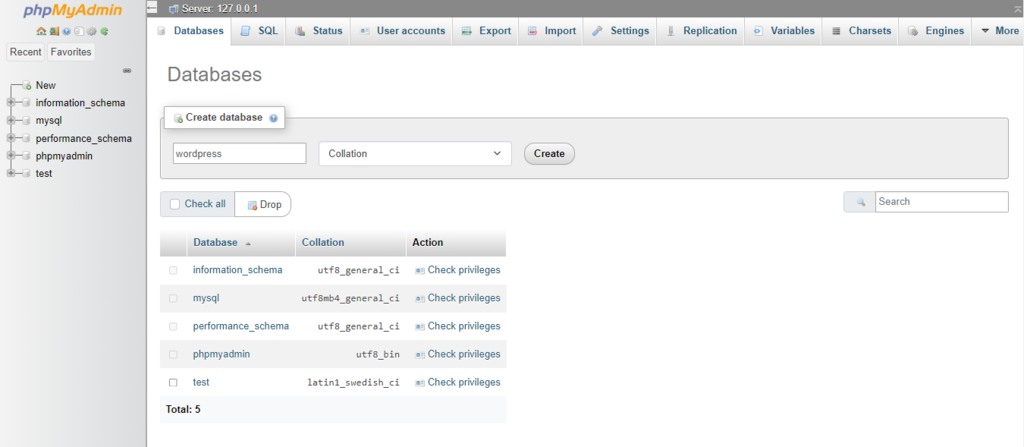Open navigation panel settings gear icon
The image size is (1024, 447).
91,31
